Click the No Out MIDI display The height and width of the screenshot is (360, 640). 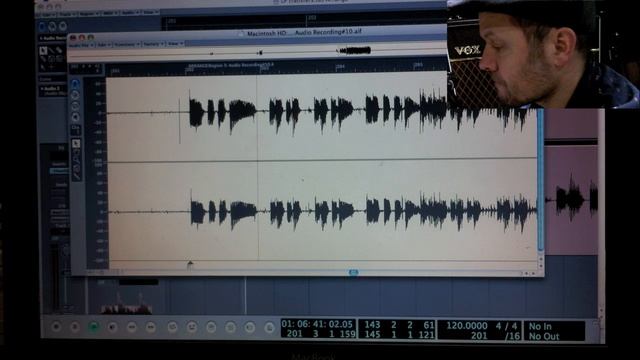pyautogui.click(x=544, y=336)
